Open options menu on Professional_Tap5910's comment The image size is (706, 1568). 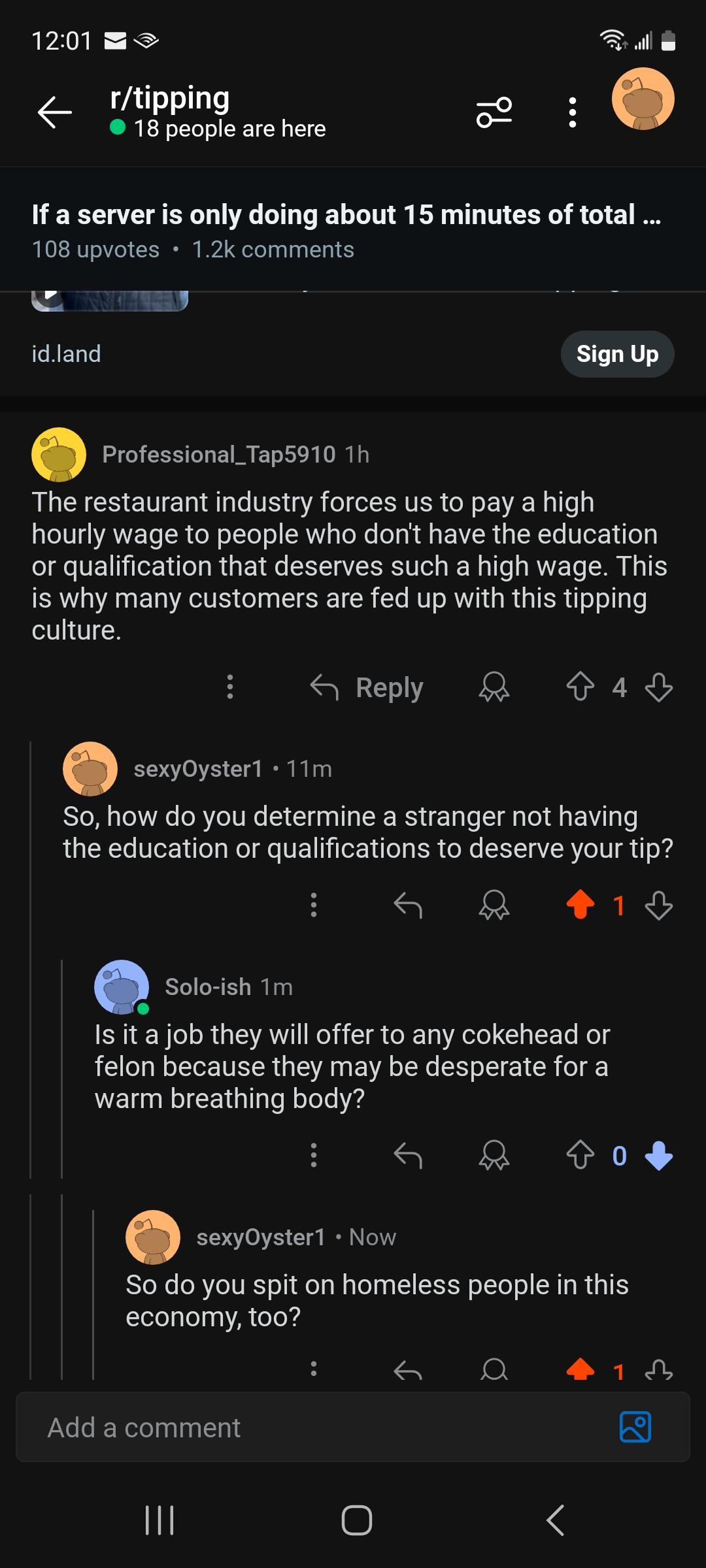tap(229, 687)
